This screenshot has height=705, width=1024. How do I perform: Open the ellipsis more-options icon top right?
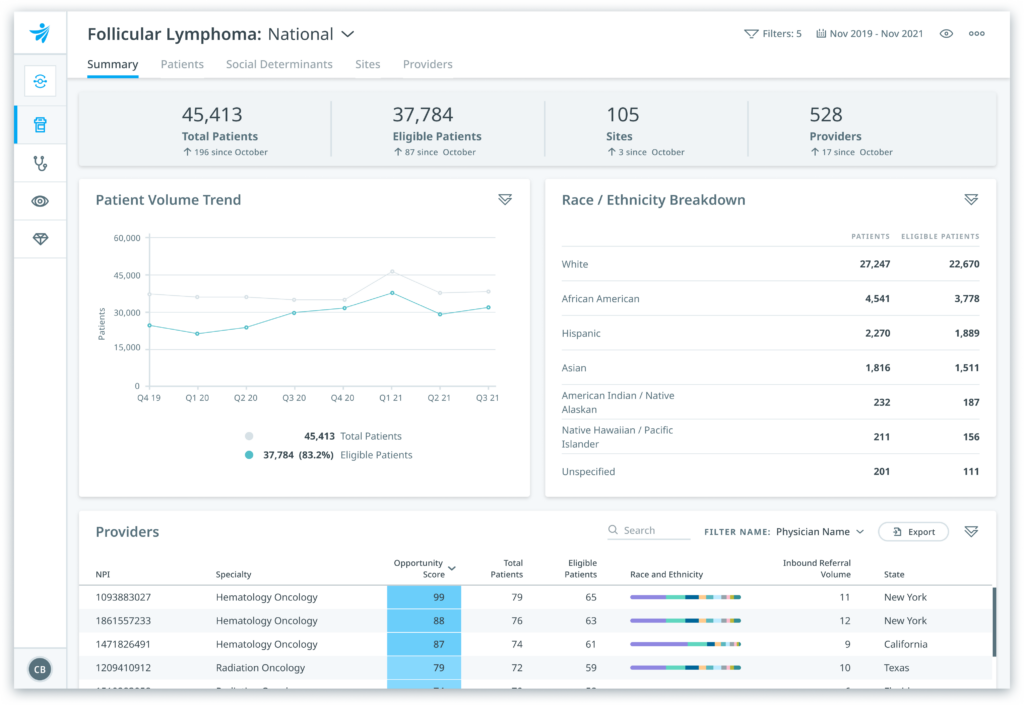[x=977, y=33]
